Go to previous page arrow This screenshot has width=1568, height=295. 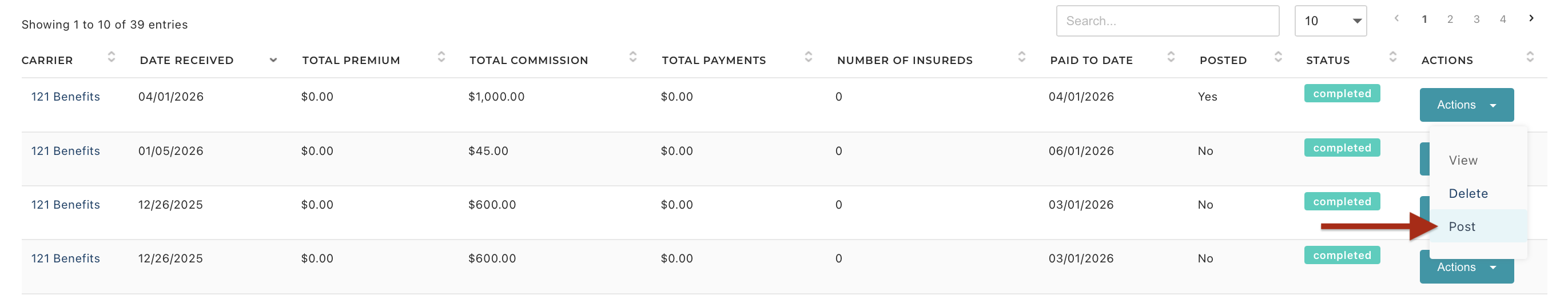tap(1397, 19)
